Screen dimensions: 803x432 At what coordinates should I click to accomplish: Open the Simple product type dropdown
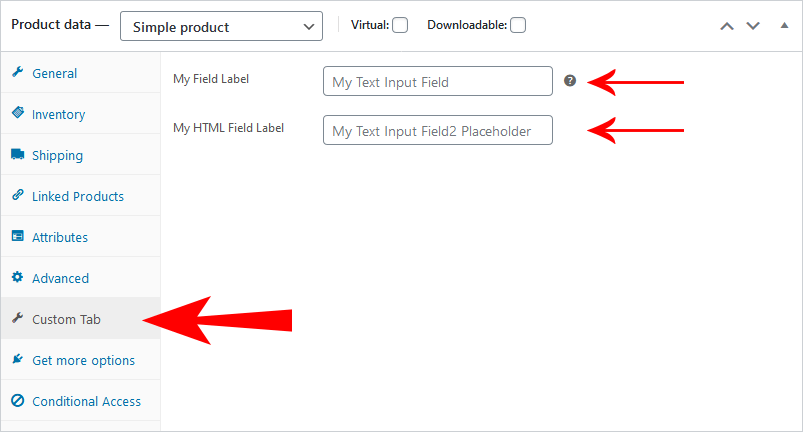[221, 26]
